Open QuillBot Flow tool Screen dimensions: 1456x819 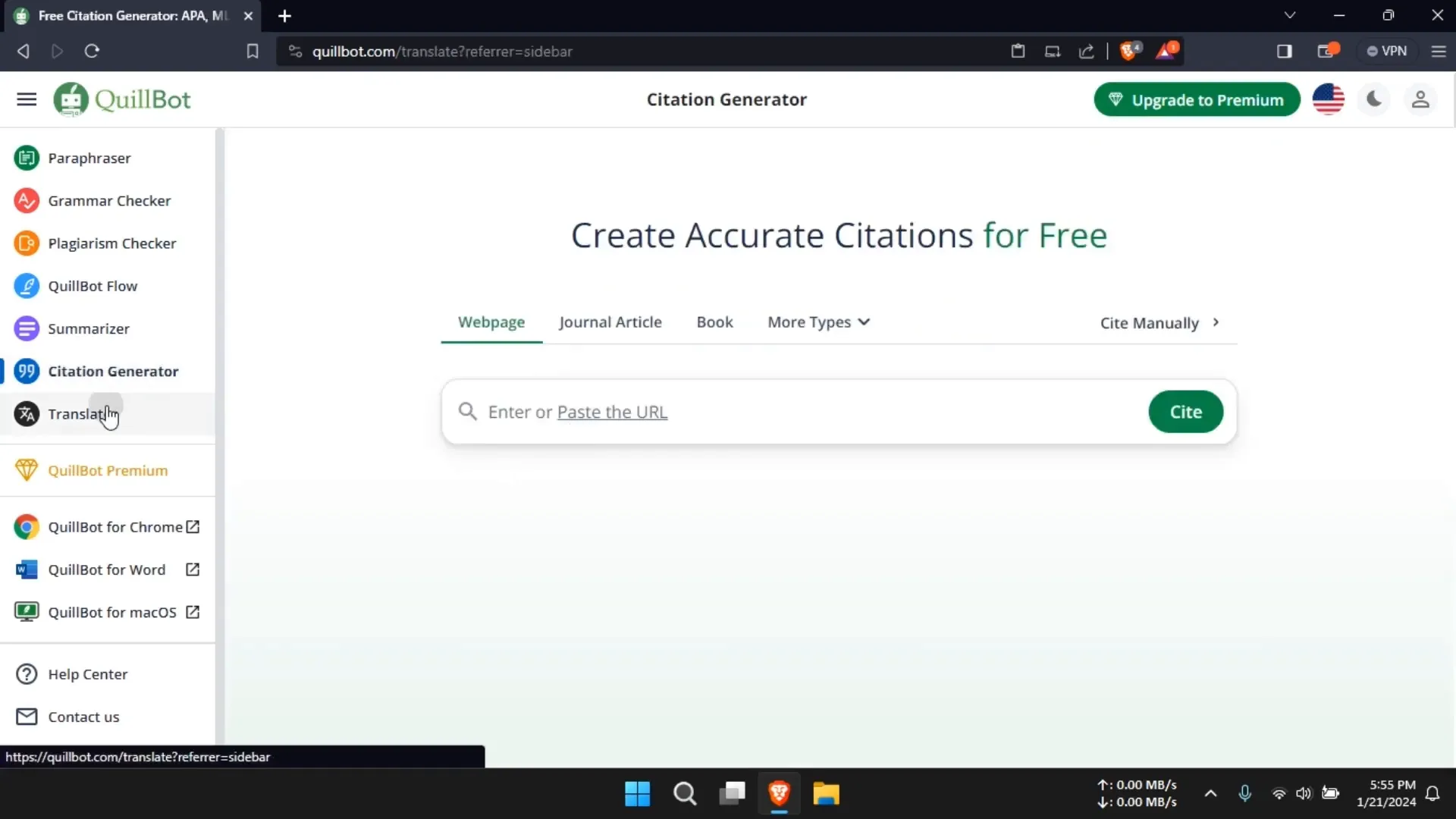pyautogui.click(x=92, y=285)
